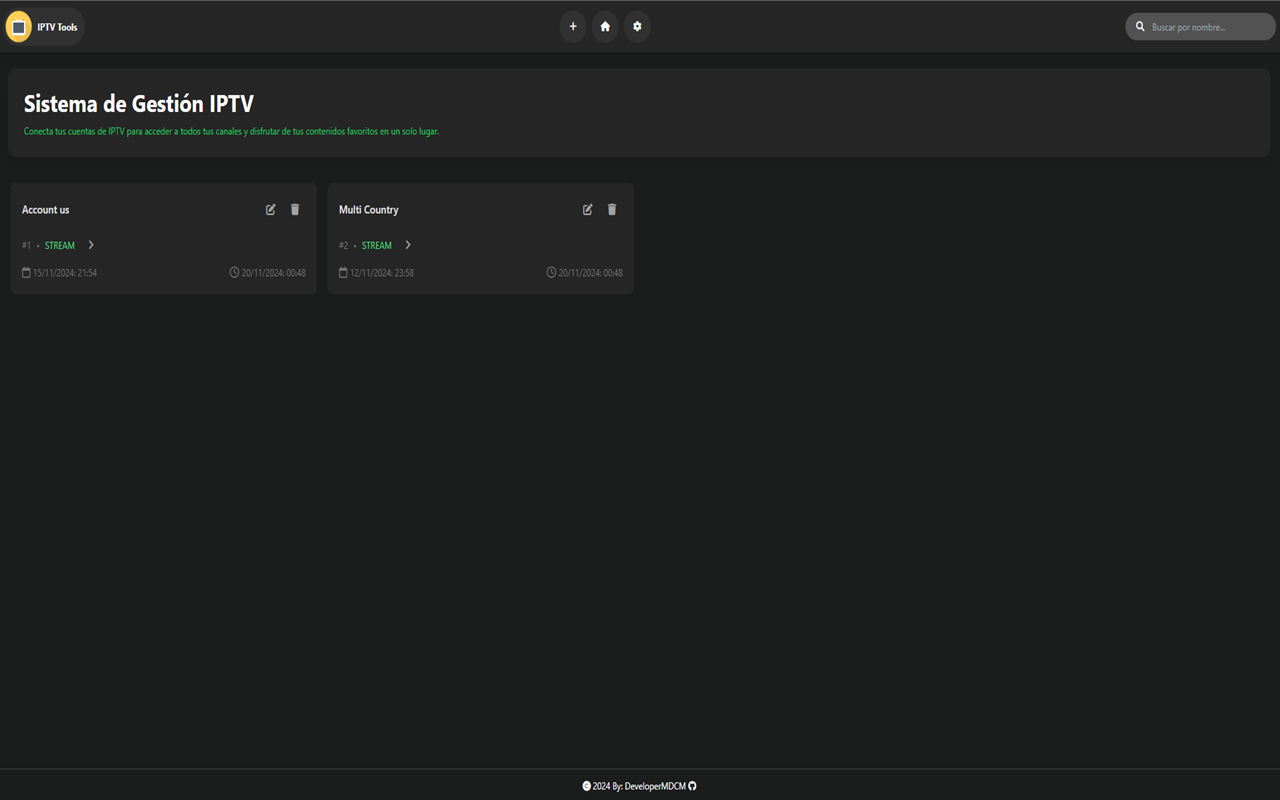The image size is (1280, 800).
Task: Click clock icon on Account us card
Action: pyautogui.click(x=234, y=273)
